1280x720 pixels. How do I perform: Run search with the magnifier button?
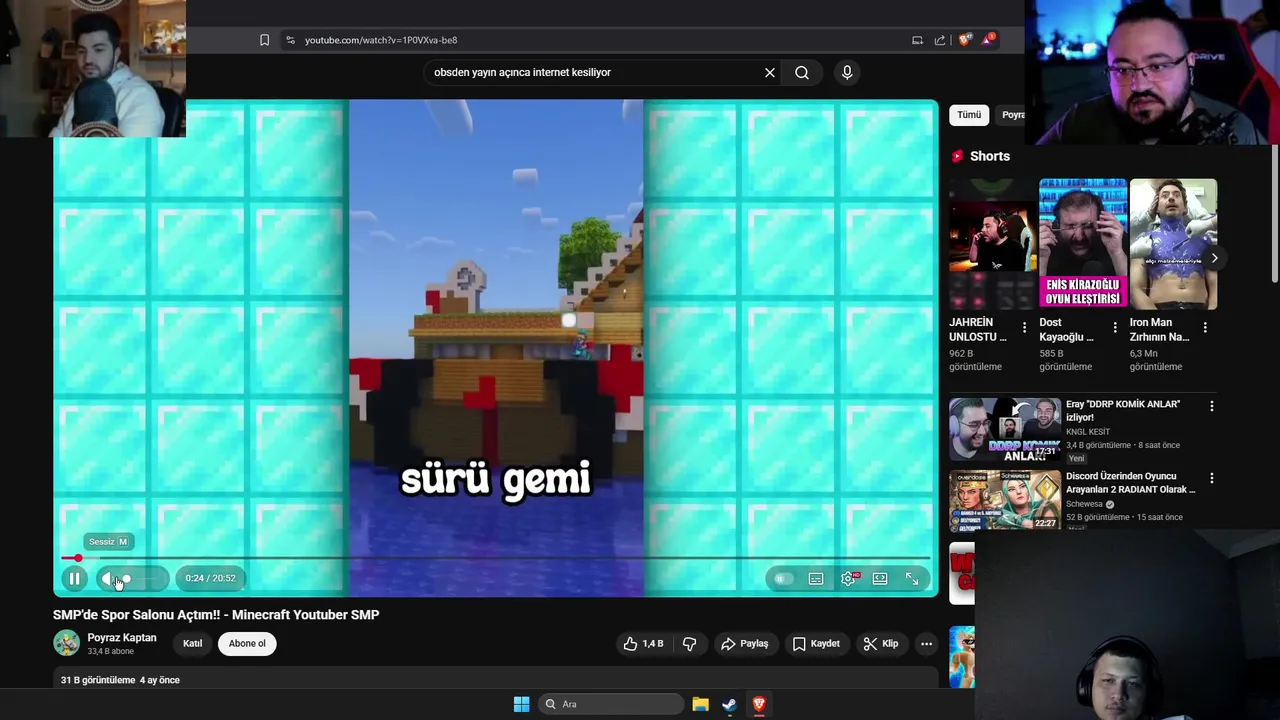[x=802, y=72]
